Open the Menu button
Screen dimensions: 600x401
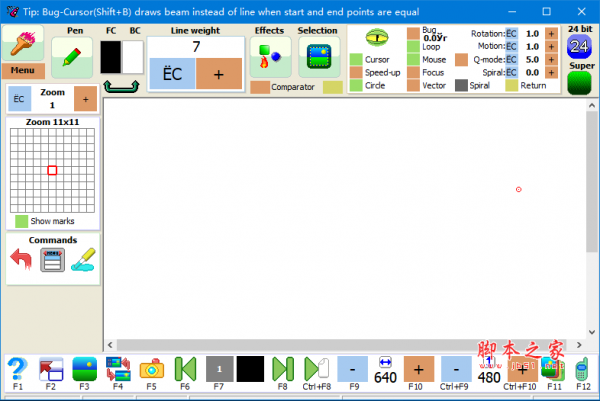[x=23, y=70]
